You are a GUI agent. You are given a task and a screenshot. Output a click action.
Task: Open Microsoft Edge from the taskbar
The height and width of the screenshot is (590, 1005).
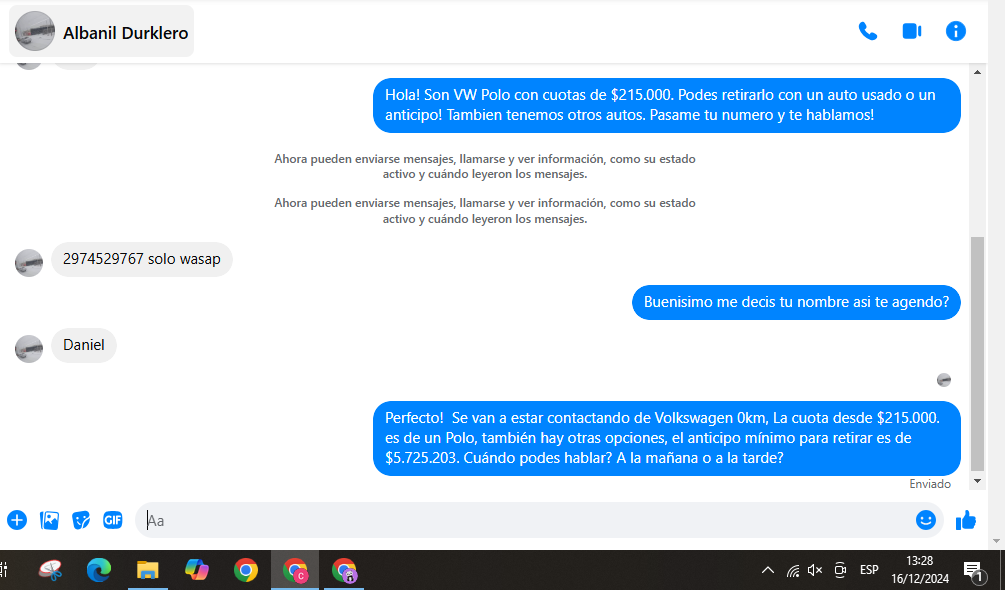[x=98, y=570]
